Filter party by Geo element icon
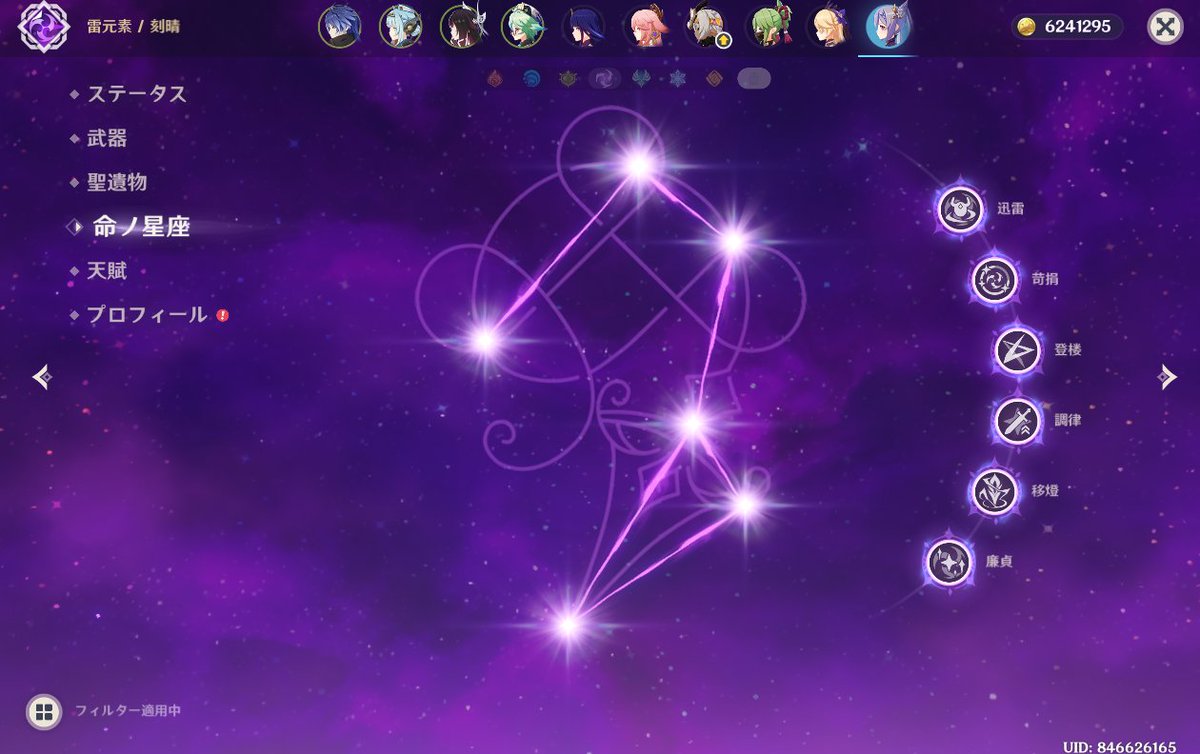The image size is (1200, 754). coord(713,78)
